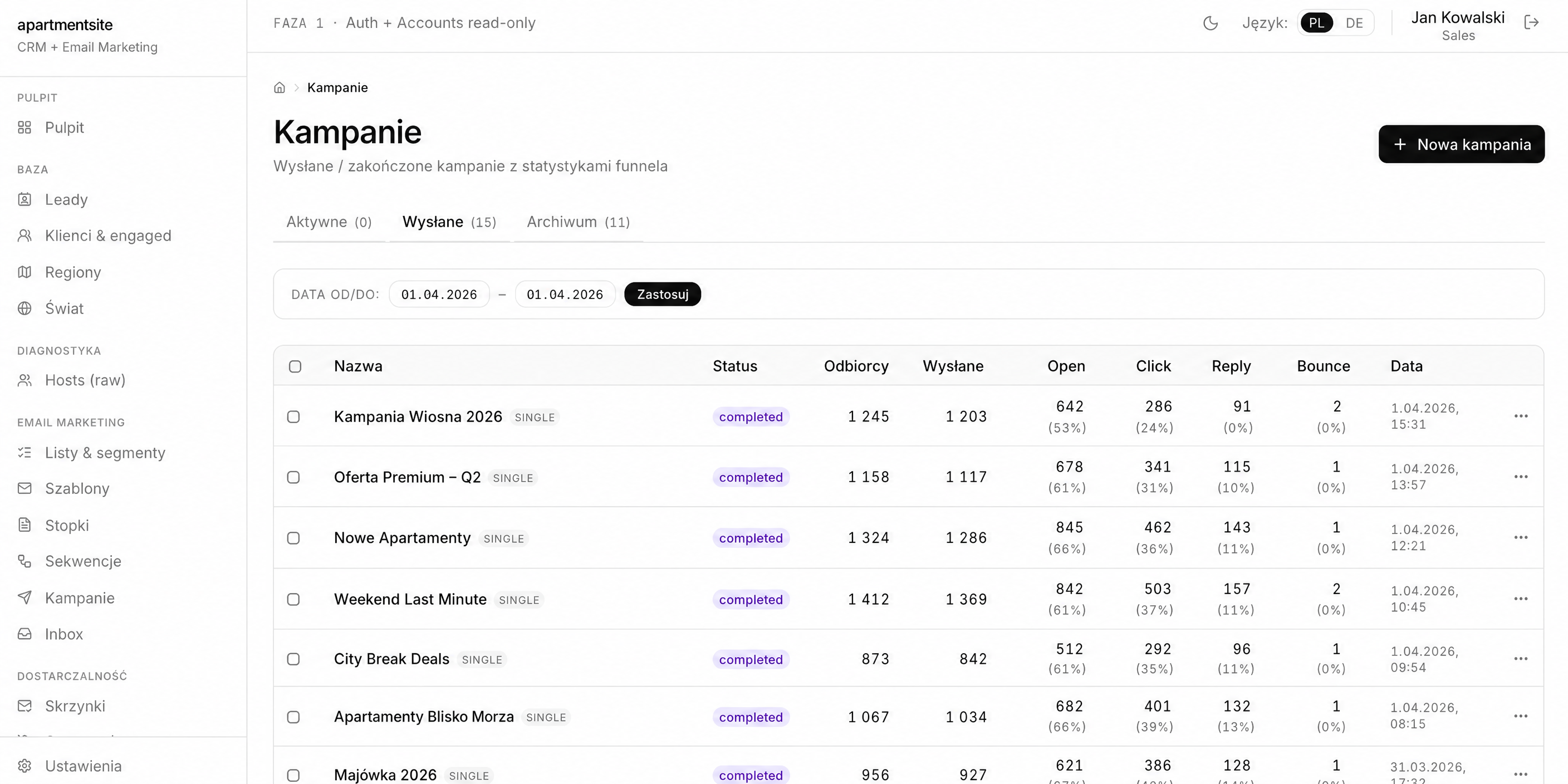Open the Kampania Wiosna 2026 campaign name

coord(418,417)
